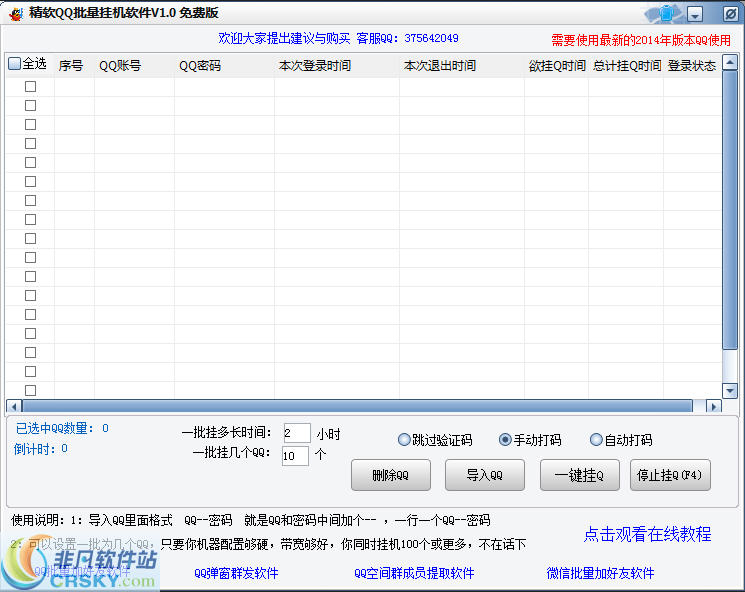
Task: Click the vertical scrollbar down arrow
Action: [729, 391]
